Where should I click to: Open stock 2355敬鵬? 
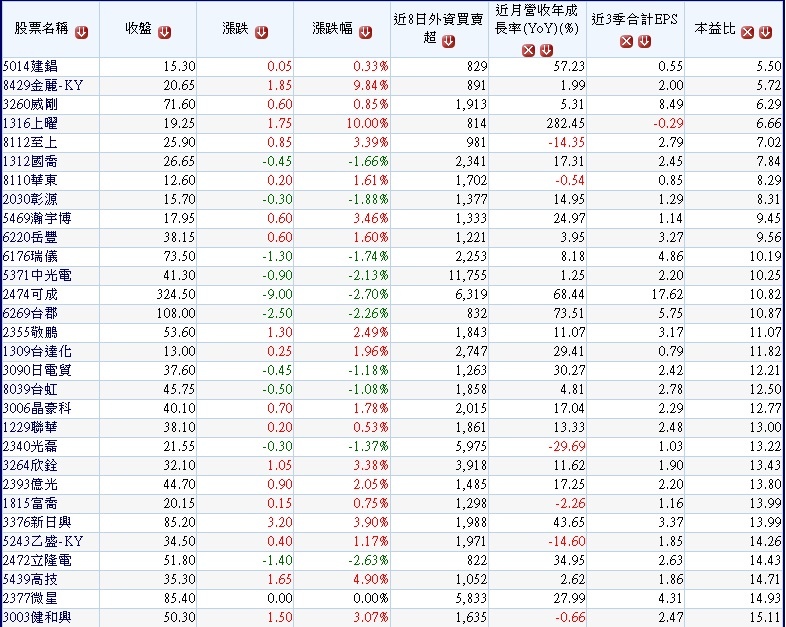pos(31,332)
